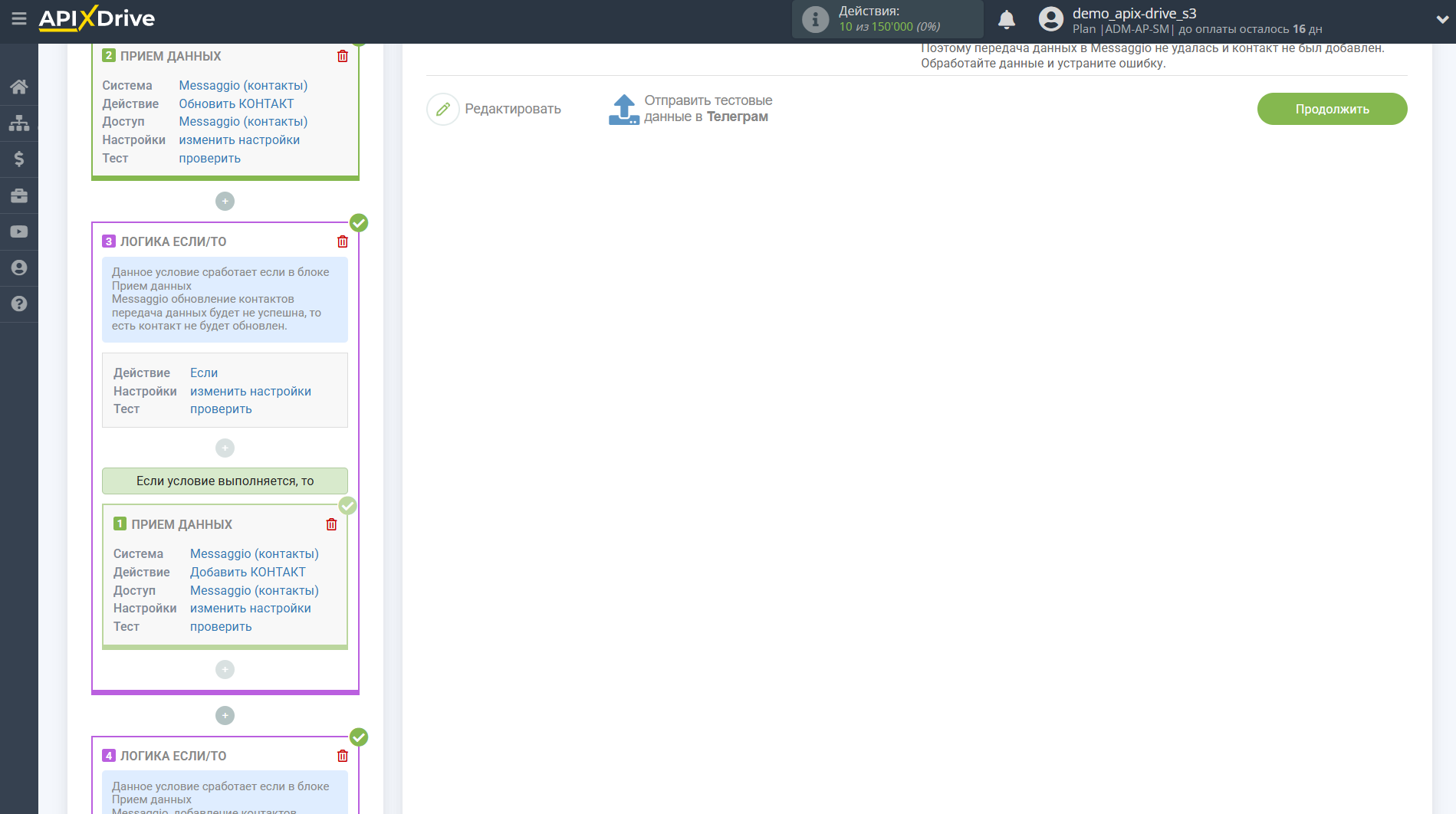Image resolution: width=1456 pixels, height=814 pixels.
Task: Open Messaggio (контакты) system link in block 2
Action: [x=243, y=85]
